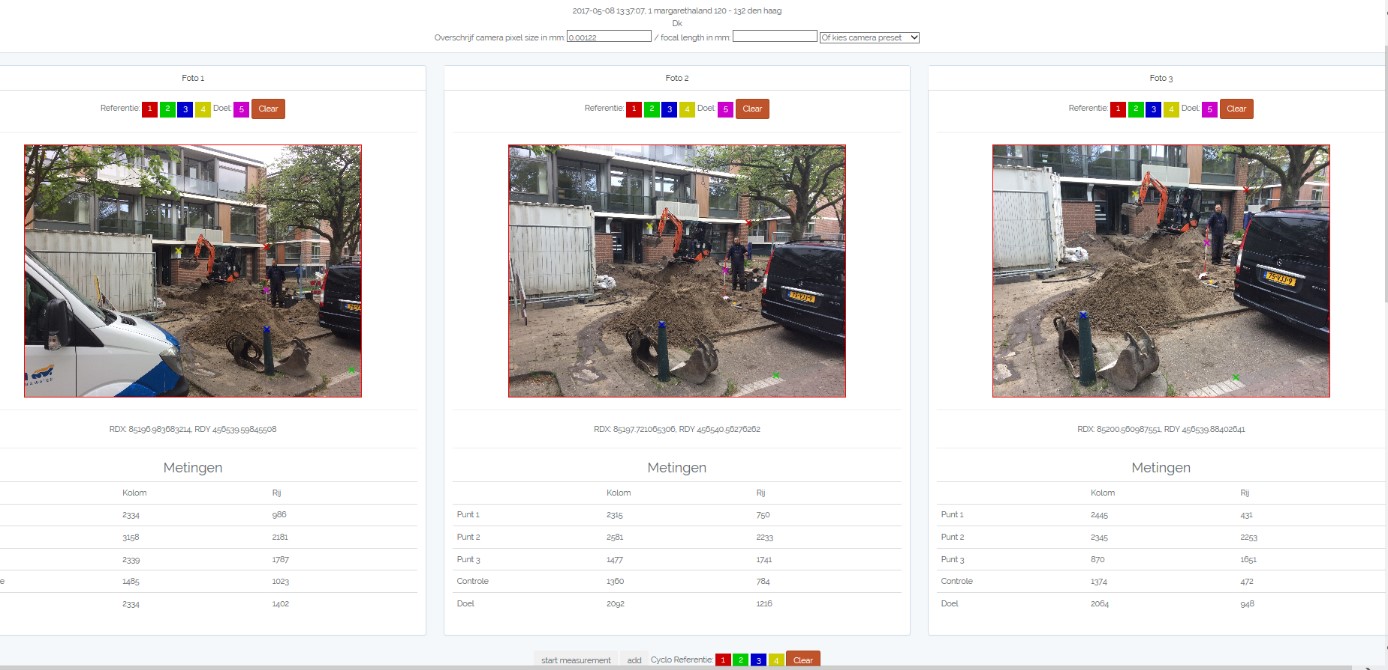Select blue reference 3 in Foto 3
The image size is (1388, 670).
click(x=1153, y=109)
